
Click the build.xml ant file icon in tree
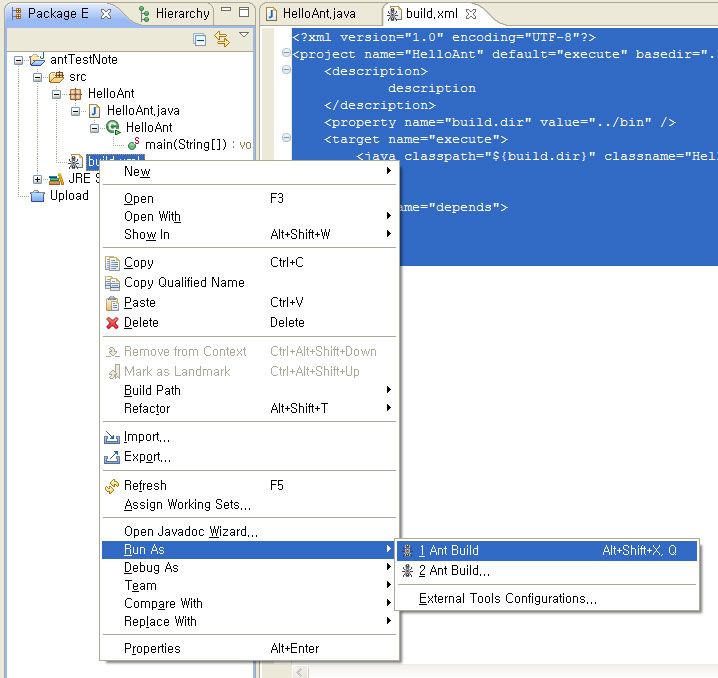75,161
